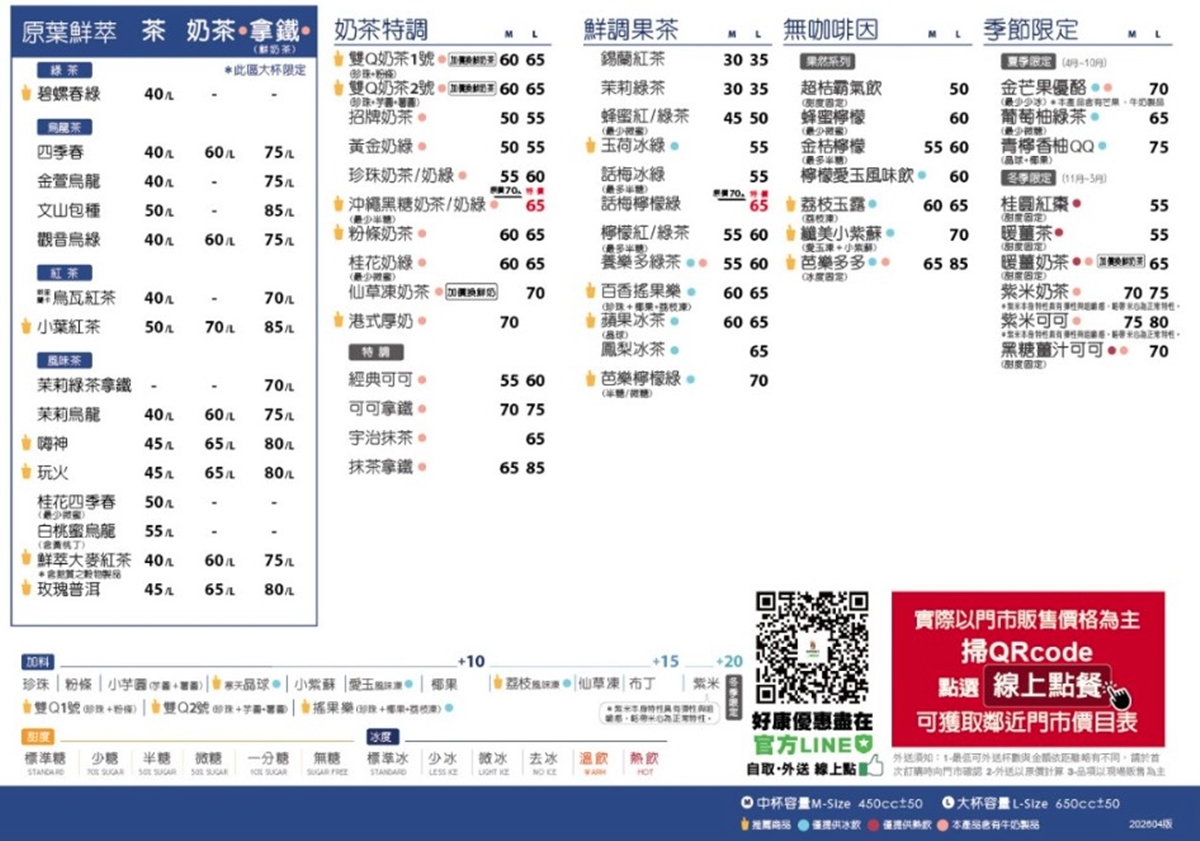Screen dimensions: 1200x841
Task: Click the recommended icon beside 雙Q奶茶2號
Action: tap(339, 88)
